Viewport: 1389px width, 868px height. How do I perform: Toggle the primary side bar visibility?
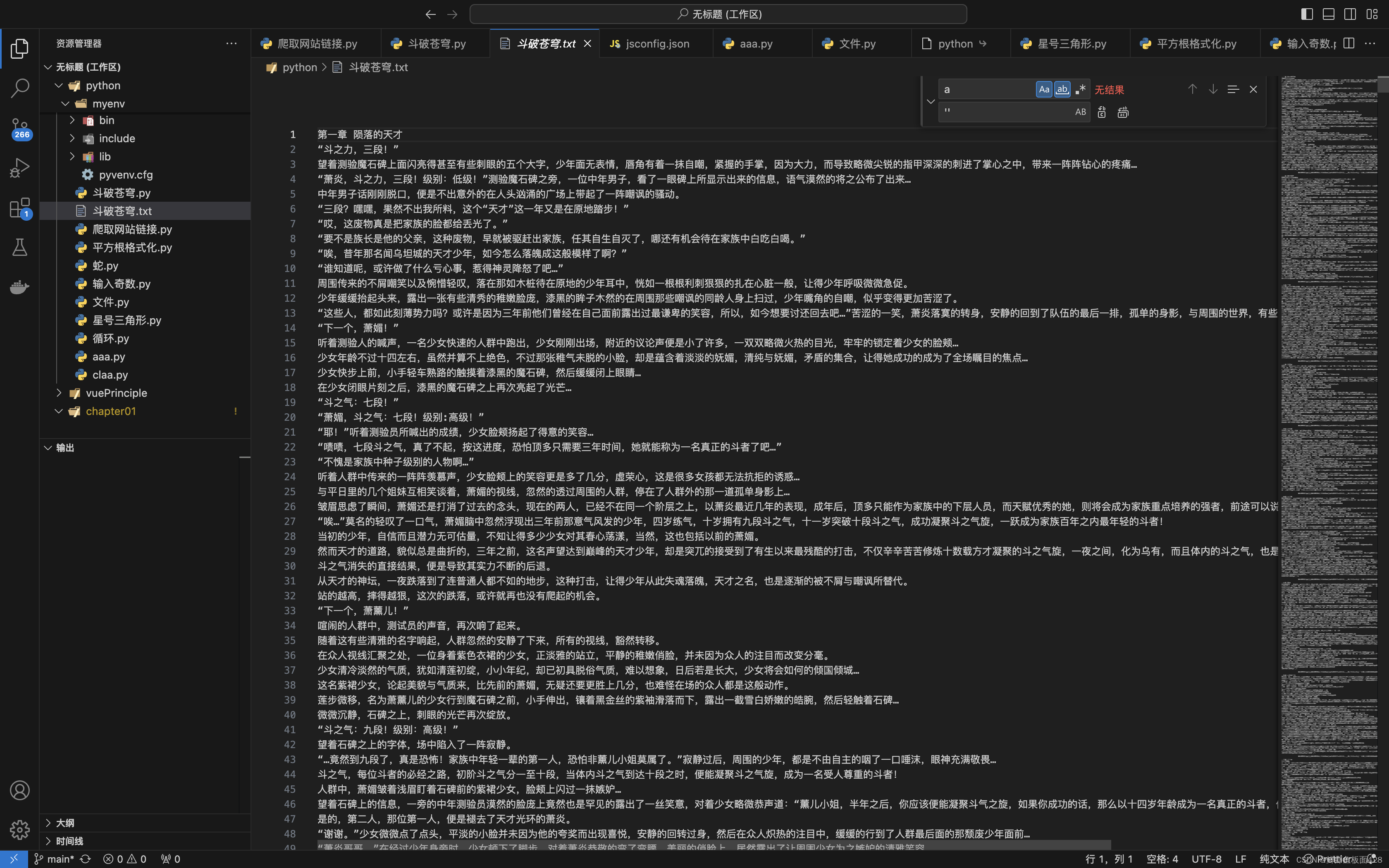[x=1307, y=14]
